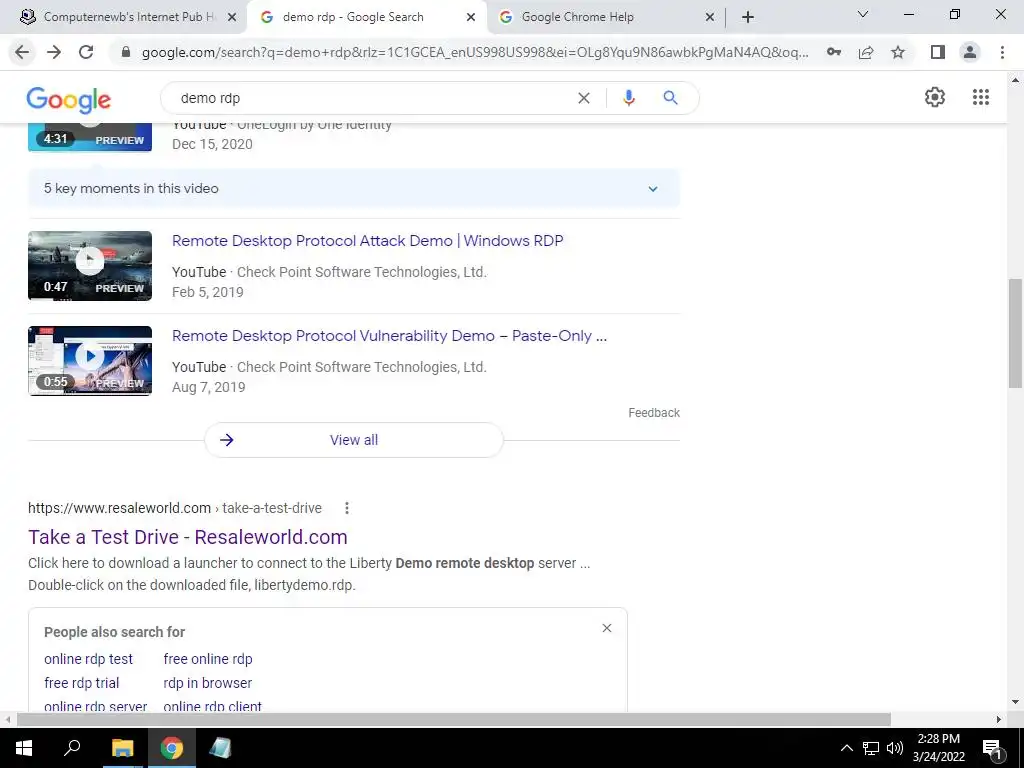Clear the search box text
The image size is (1024, 768).
584,98
